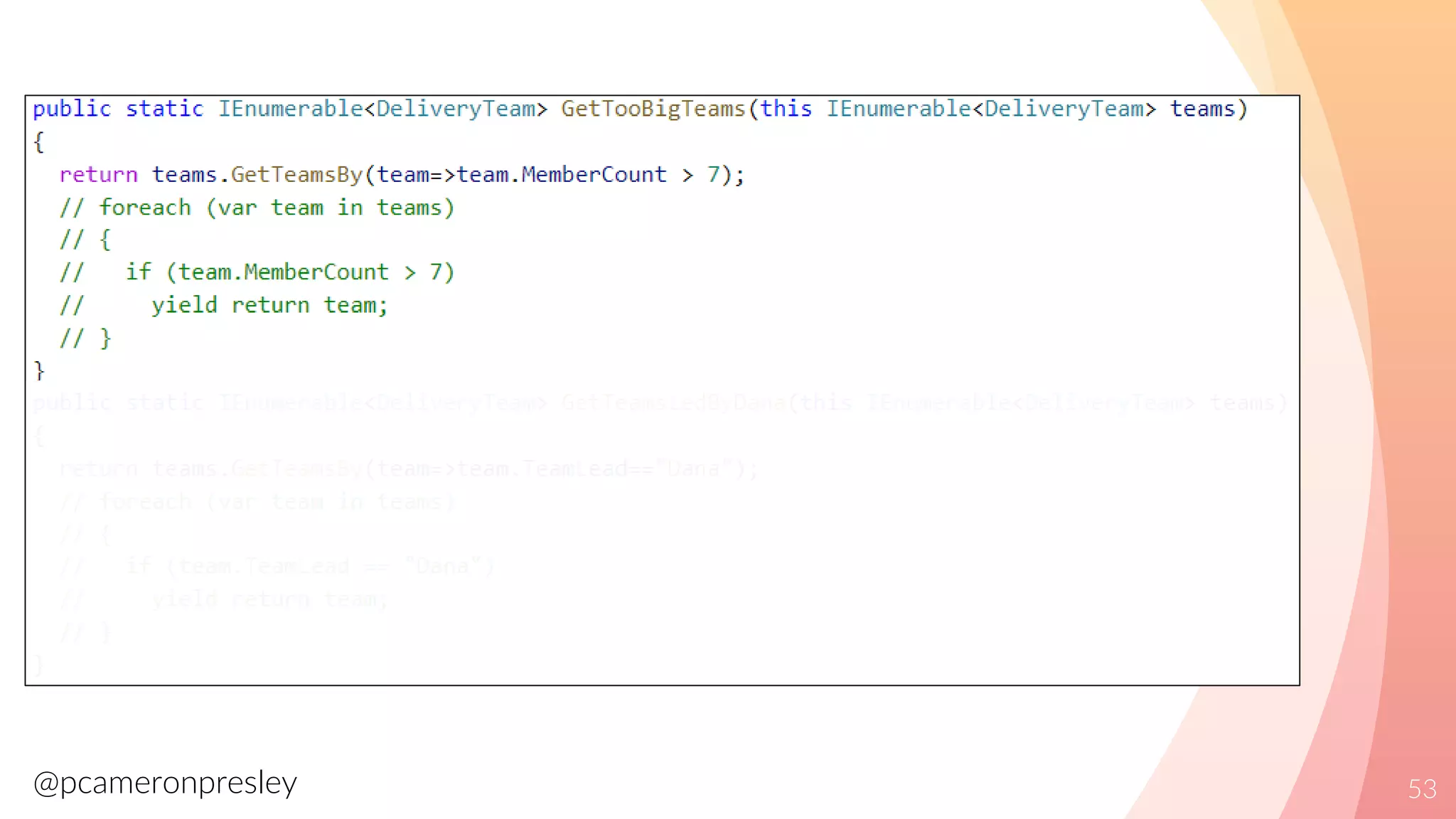Click the GetTooBigTeams method name
This screenshot has width=1456, height=819.
(653, 109)
